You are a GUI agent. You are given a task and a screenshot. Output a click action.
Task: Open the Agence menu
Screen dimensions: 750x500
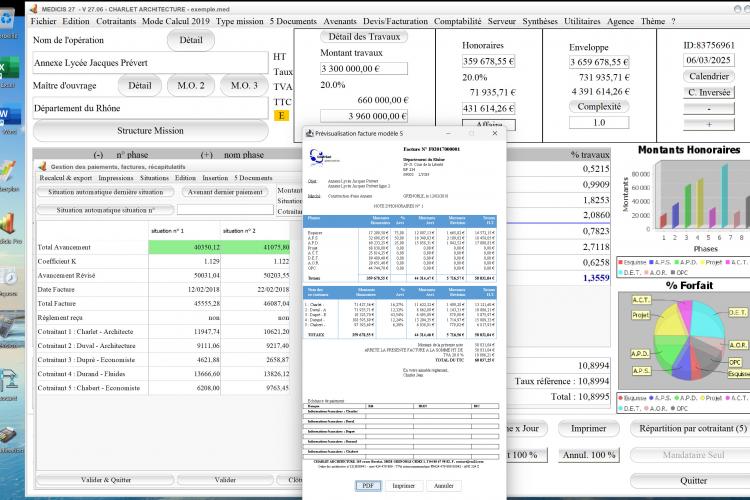[620, 21]
